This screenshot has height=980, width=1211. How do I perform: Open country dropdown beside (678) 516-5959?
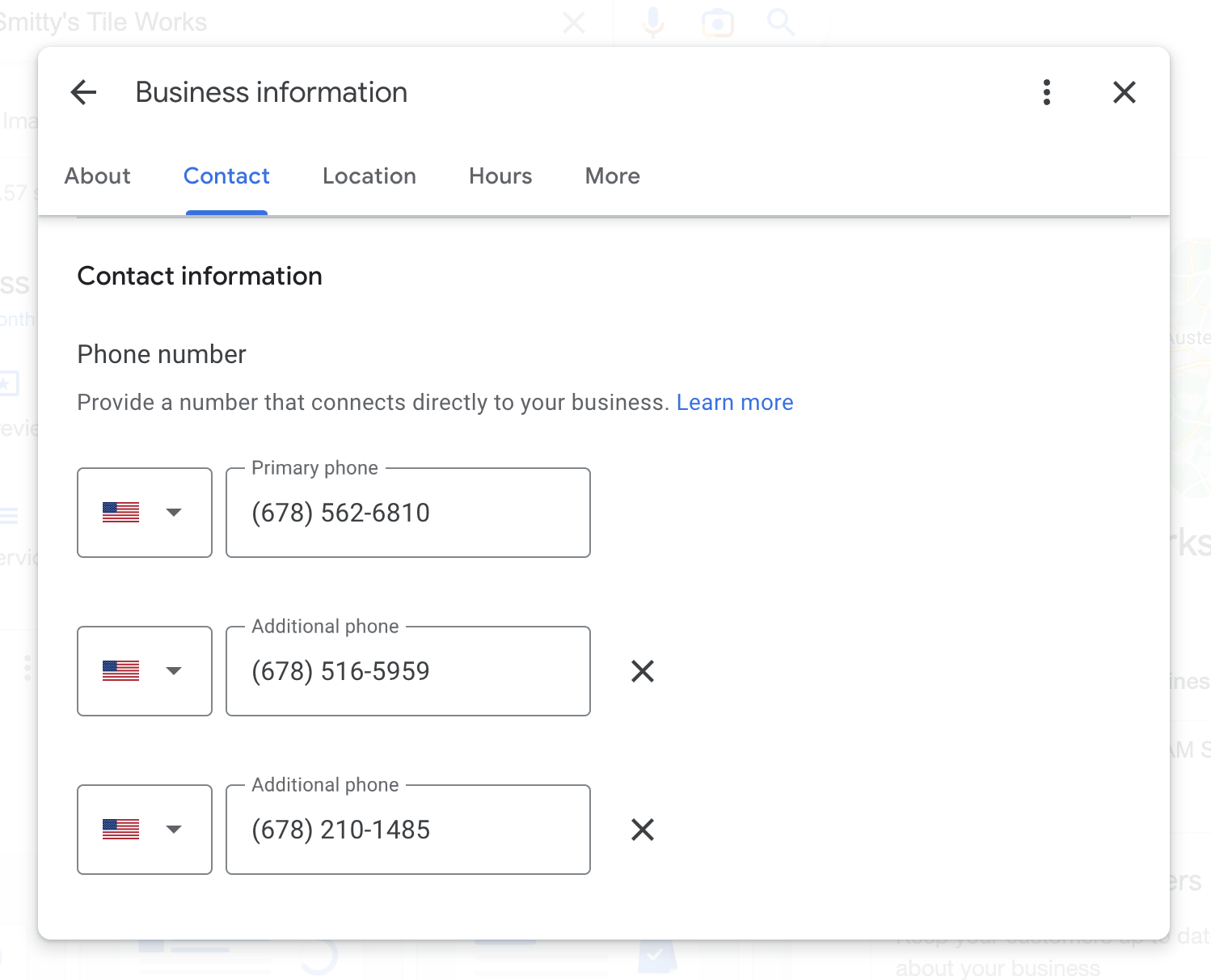[x=145, y=671]
